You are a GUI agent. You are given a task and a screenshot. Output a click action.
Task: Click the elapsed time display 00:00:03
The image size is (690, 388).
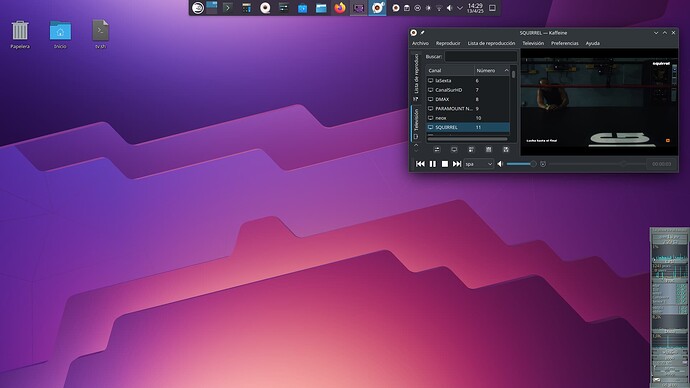[x=661, y=164]
